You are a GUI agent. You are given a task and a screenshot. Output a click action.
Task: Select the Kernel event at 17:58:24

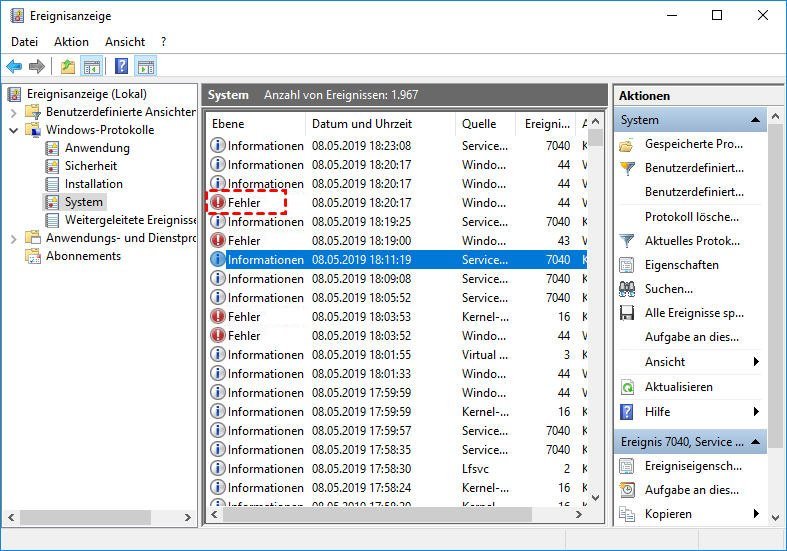point(397,488)
